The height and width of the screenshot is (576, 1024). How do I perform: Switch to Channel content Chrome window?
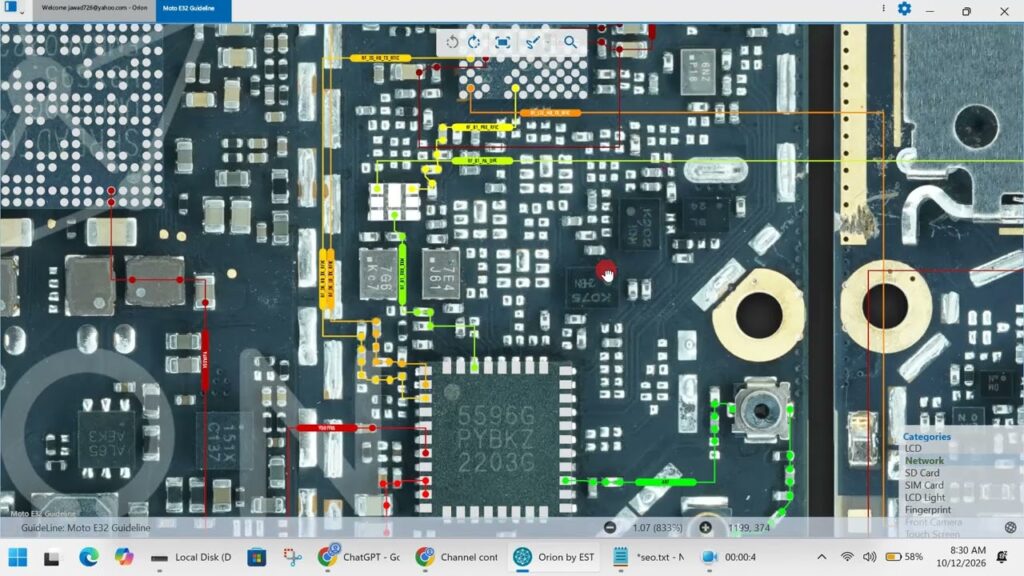[457, 557]
